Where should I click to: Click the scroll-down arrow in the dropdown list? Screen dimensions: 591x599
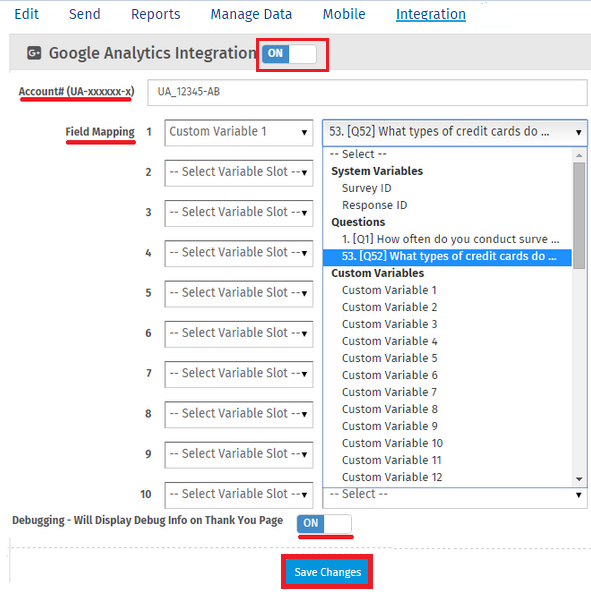click(579, 479)
